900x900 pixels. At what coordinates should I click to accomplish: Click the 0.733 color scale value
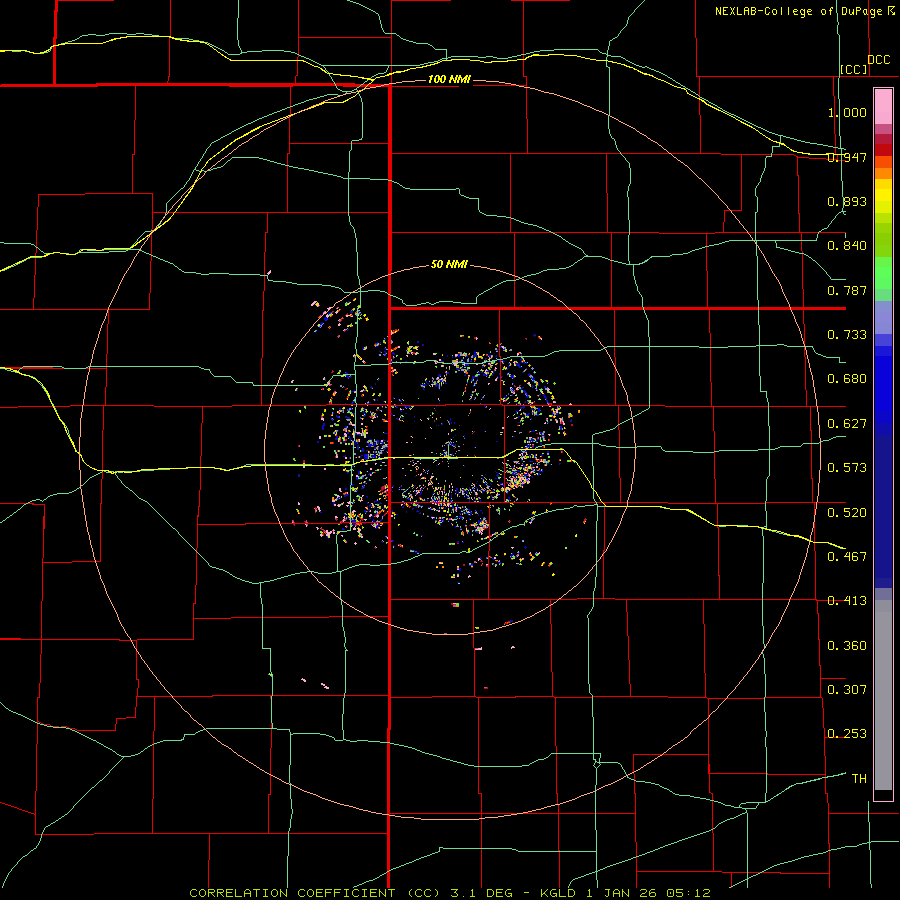847,335
